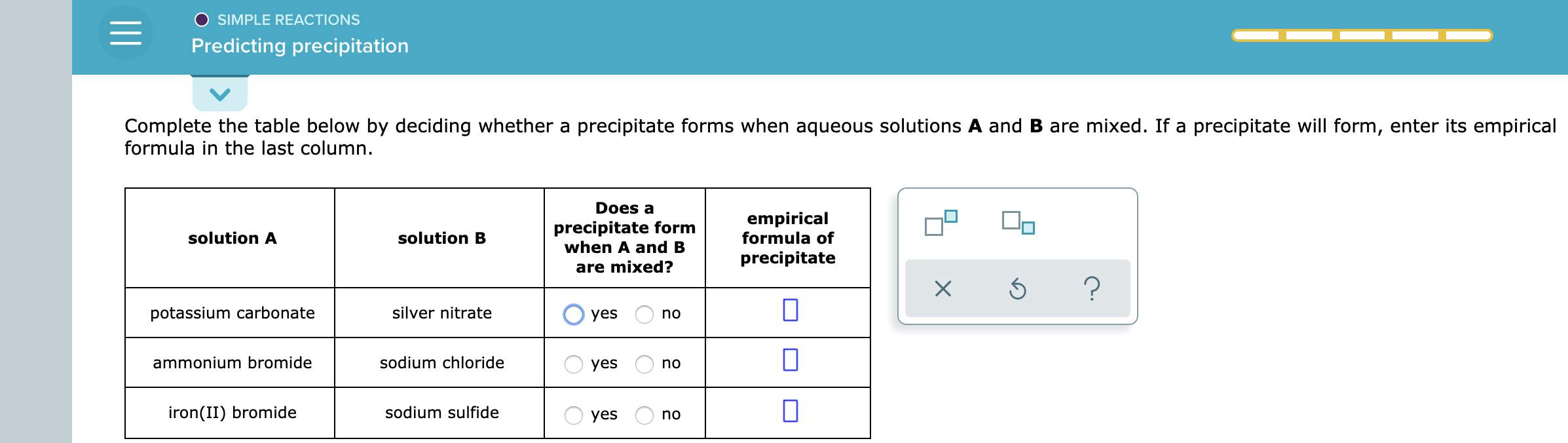Click the empirical formula box in the first row

pos(790,311)
